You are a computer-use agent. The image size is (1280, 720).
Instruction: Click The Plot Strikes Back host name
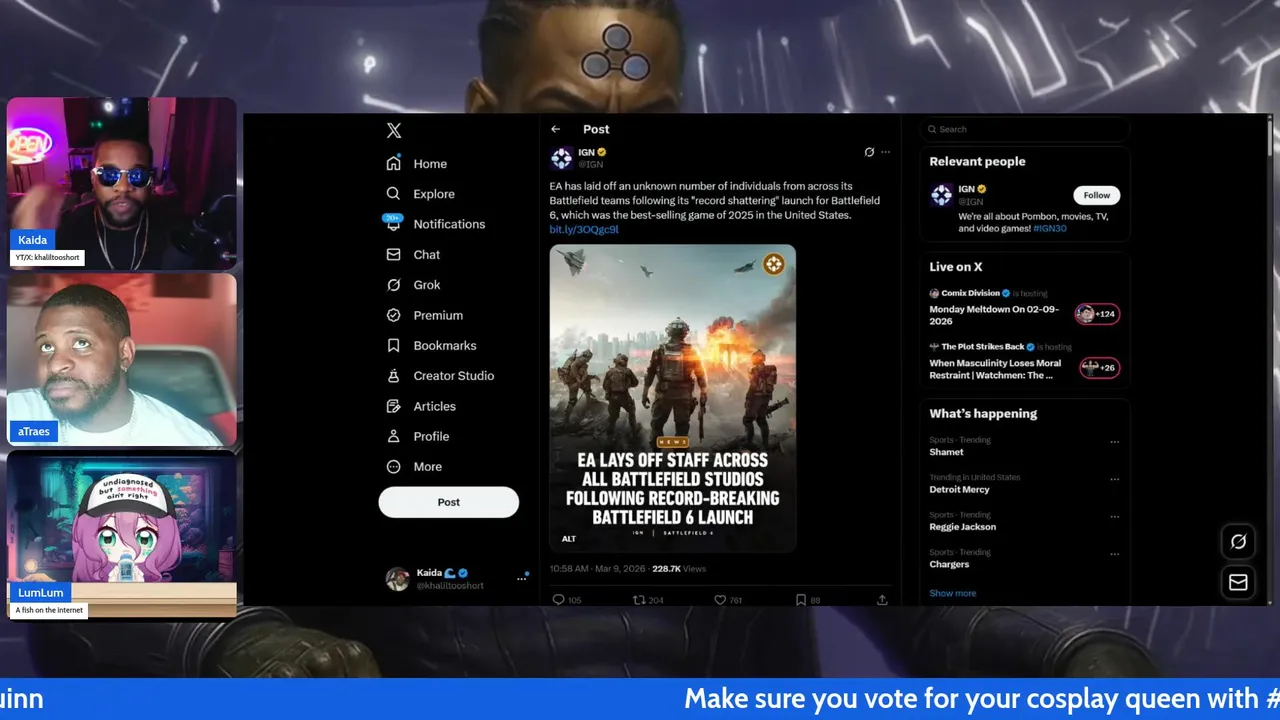tap(983, 347)
